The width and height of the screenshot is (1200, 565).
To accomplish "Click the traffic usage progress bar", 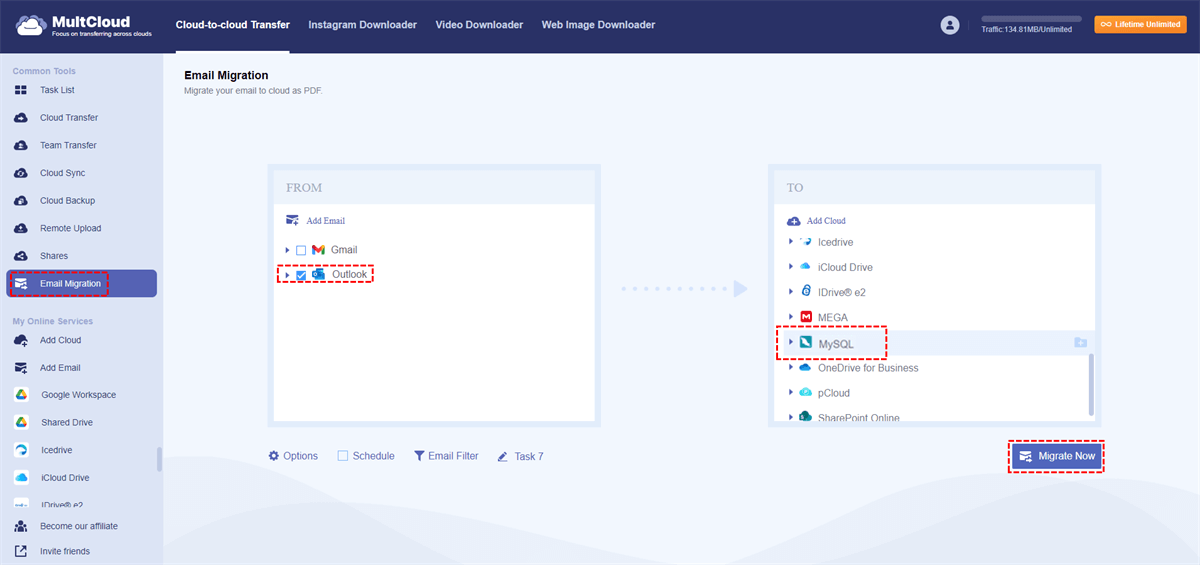I will pyautogui.click(x=1032, y=19).
